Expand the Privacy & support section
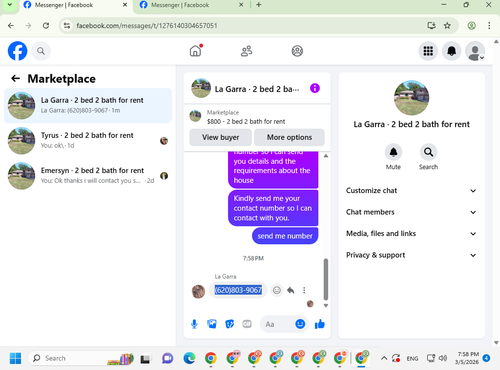The height and width of the screenshot is (370, 500). coord(411,255)
